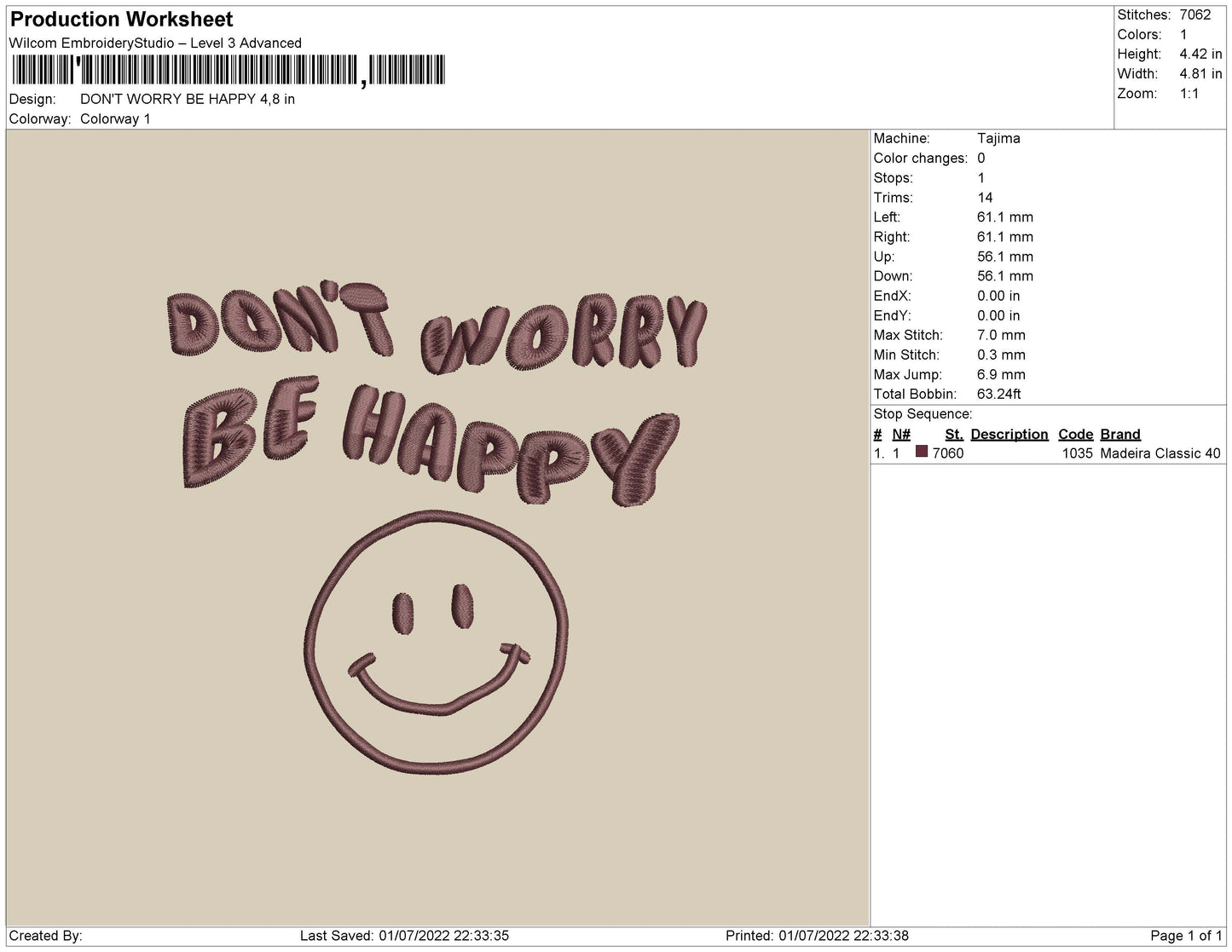Select the Height value 4.42 in

(x=1200, y=54)
